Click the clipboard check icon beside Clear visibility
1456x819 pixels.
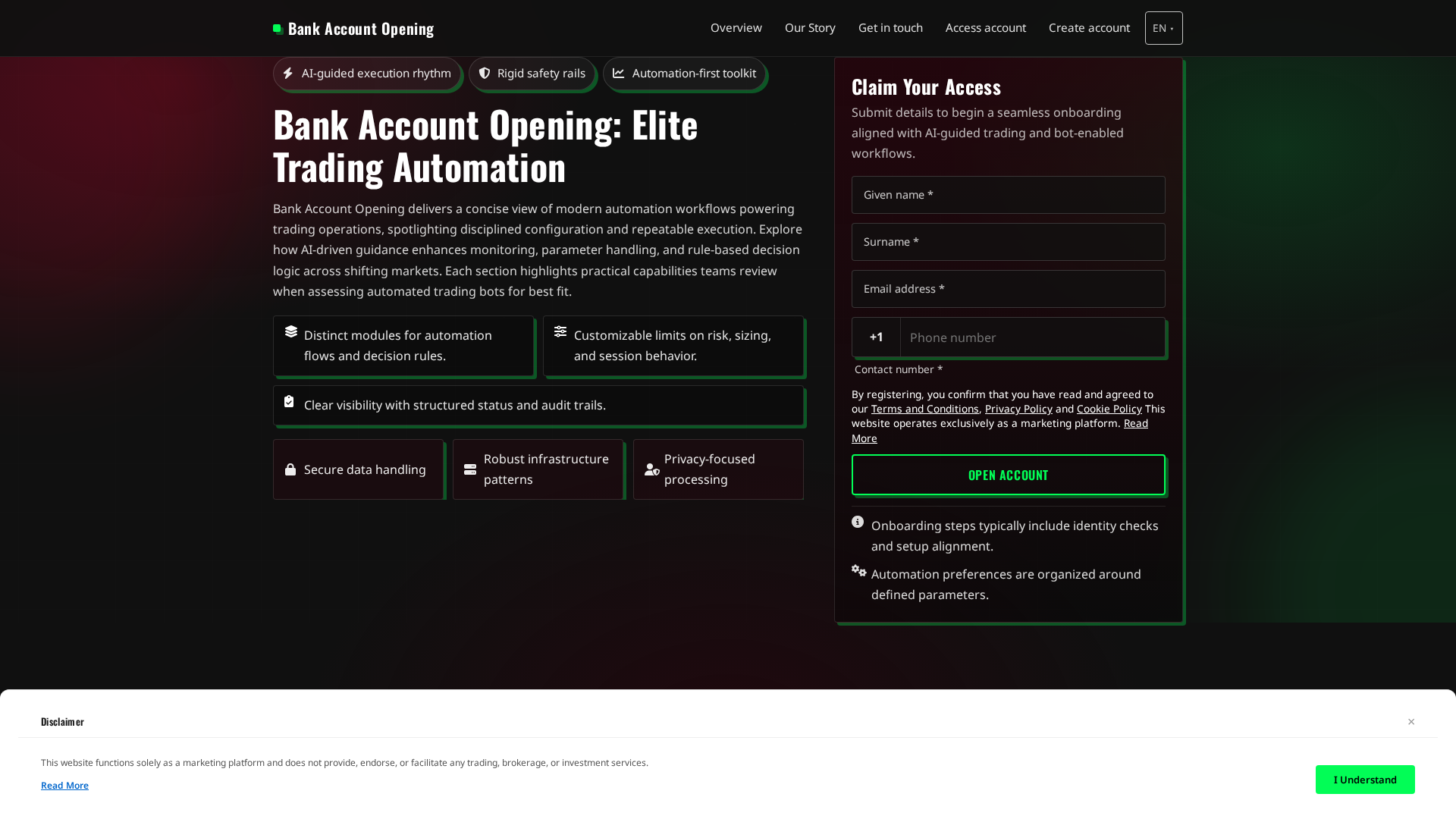pos(289,401)
